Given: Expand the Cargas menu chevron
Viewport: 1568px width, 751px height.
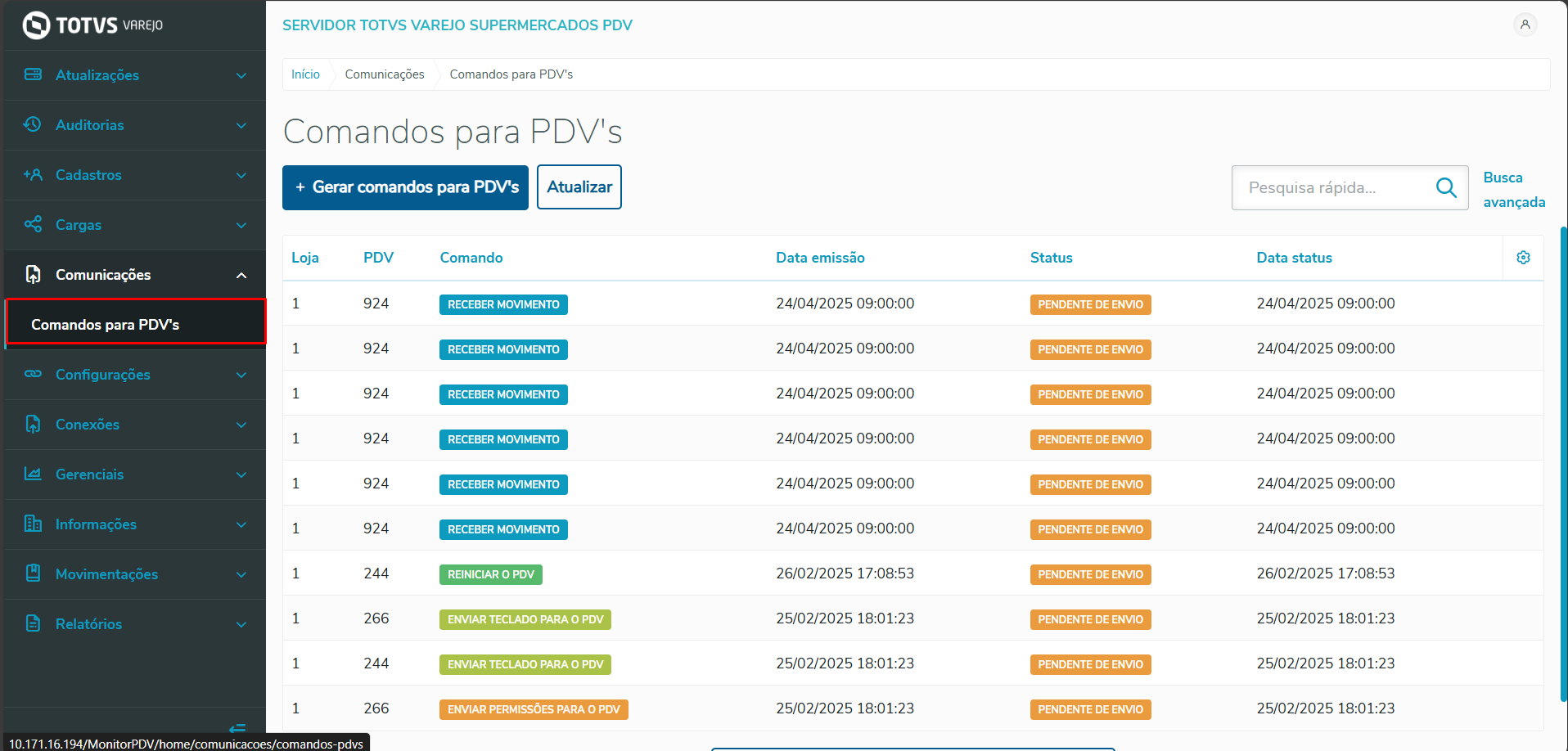Looking at the screenshot, I should pyautogui.click(x=241, y=225).
